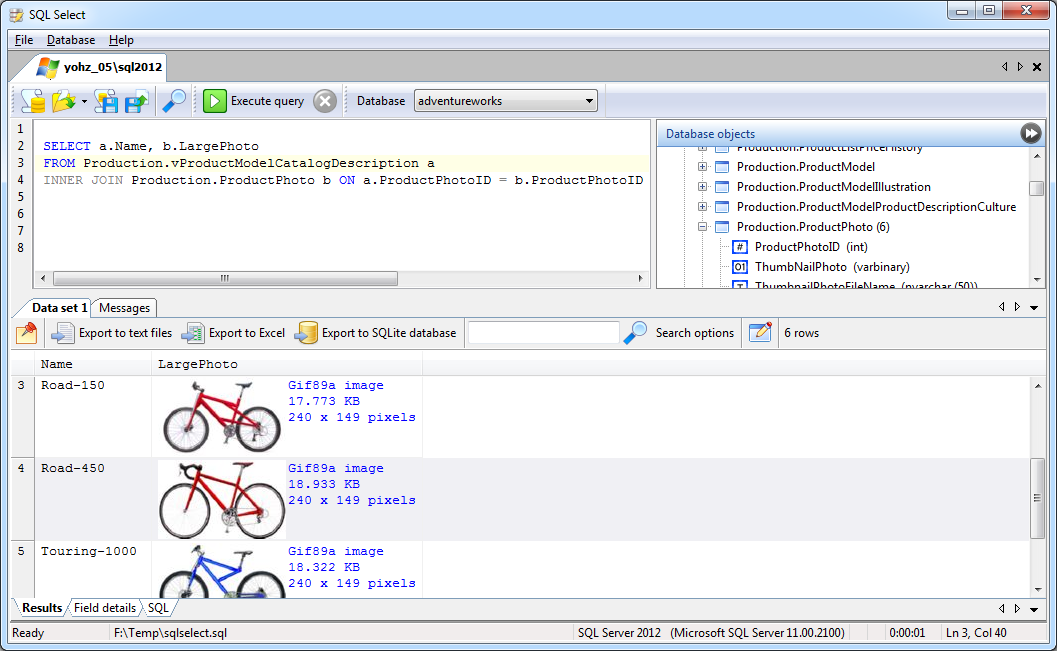1057x651 pixels.
Task: Click the Execute query button
Action: click(x=255, y=101)
